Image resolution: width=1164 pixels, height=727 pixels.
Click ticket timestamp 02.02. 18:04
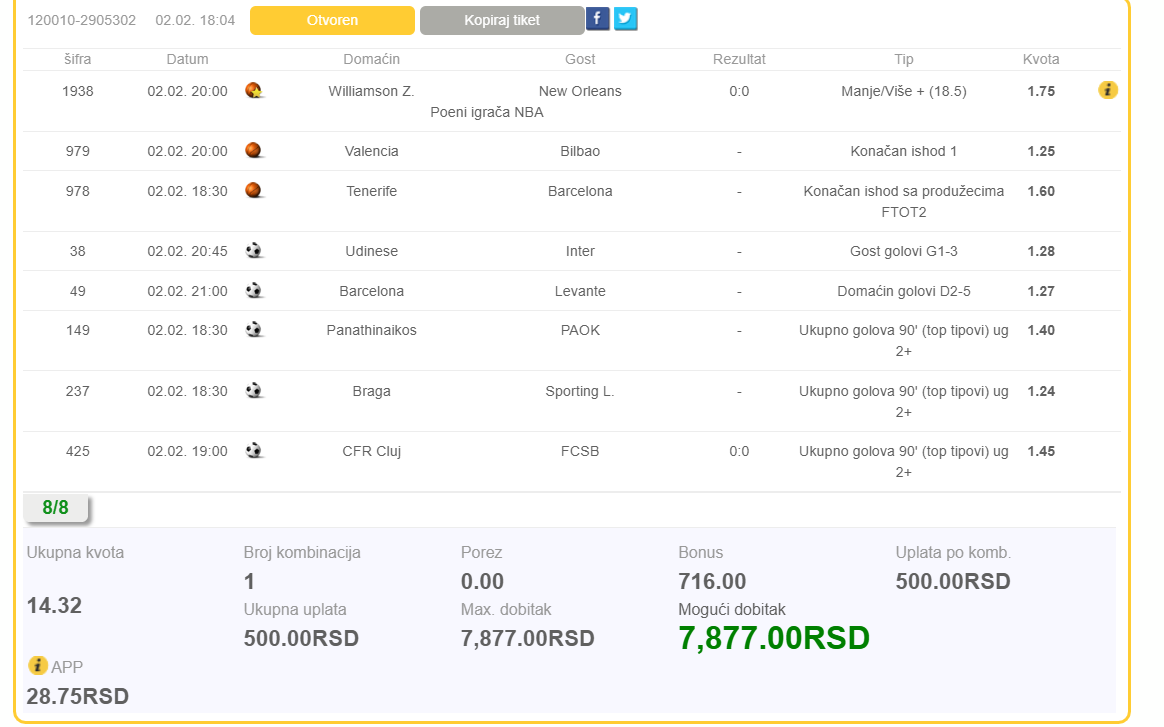195,20
